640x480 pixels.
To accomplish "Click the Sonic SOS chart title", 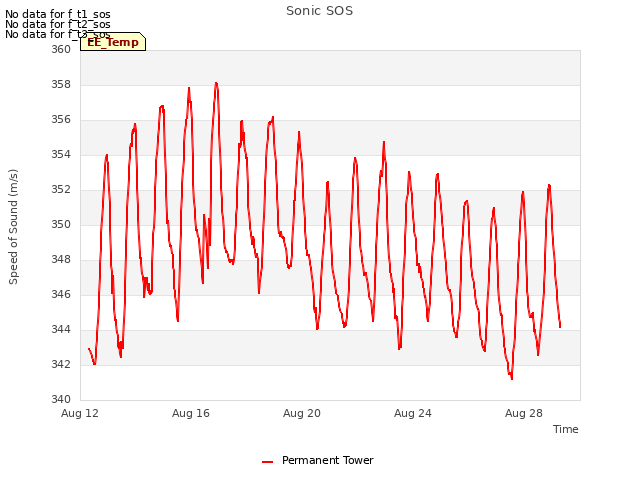I will click(320, 11).
